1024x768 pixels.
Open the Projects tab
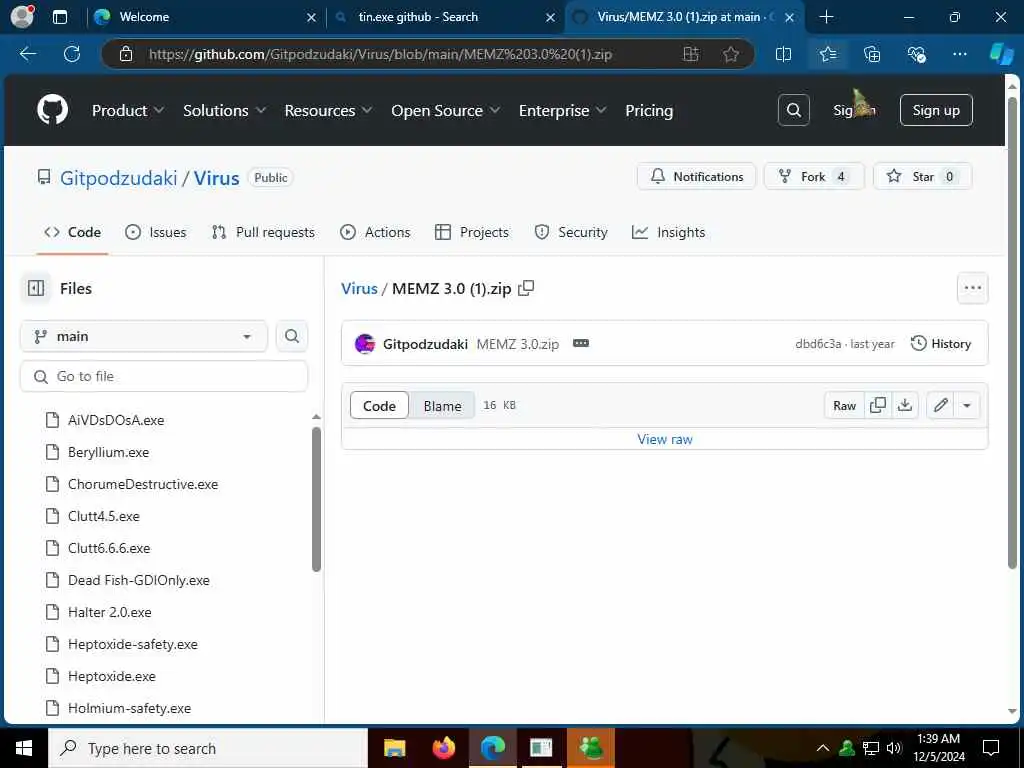tap(472, 232)
